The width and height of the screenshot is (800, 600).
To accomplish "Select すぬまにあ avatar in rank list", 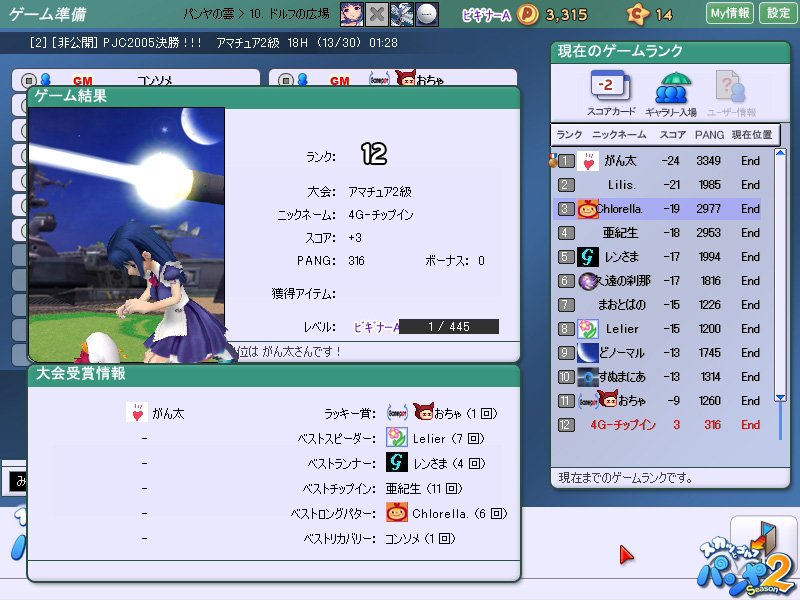I will click(588, 377).
